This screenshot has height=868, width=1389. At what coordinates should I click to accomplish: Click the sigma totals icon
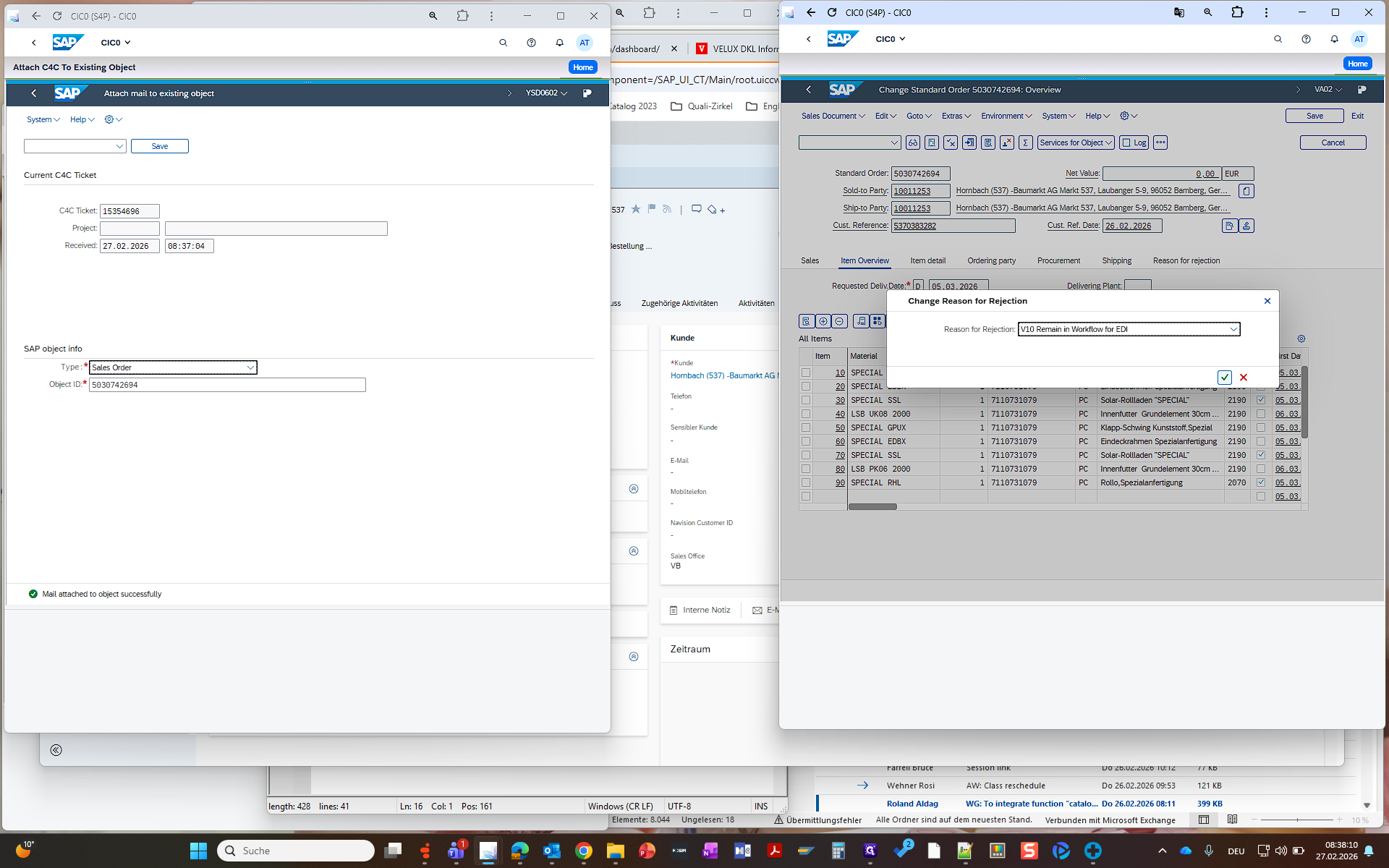(x=1025, y=142)
